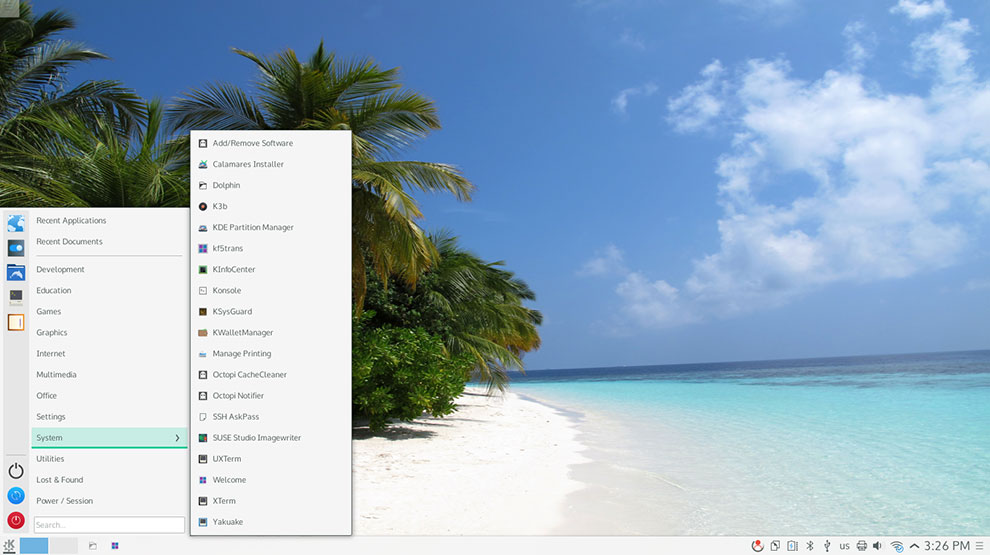Launch KDE Partition Manager
This screenshot has width=990, height=555.
(x=271, y=227)
